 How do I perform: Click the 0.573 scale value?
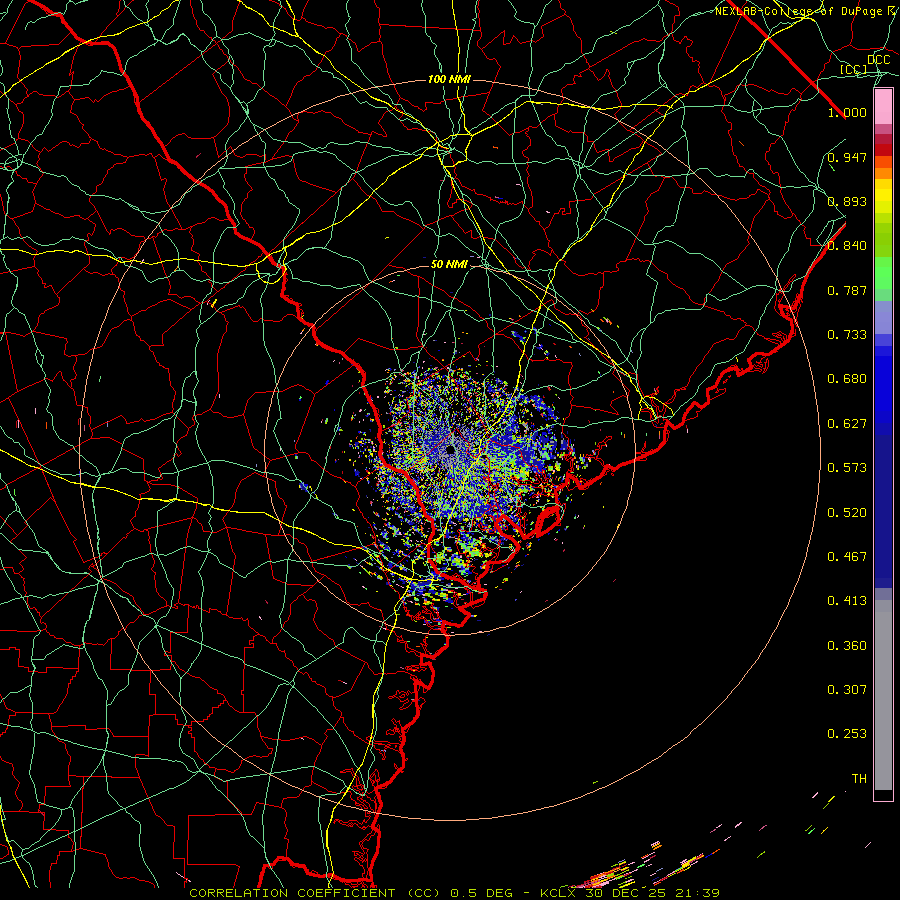[x=847, y=468]
